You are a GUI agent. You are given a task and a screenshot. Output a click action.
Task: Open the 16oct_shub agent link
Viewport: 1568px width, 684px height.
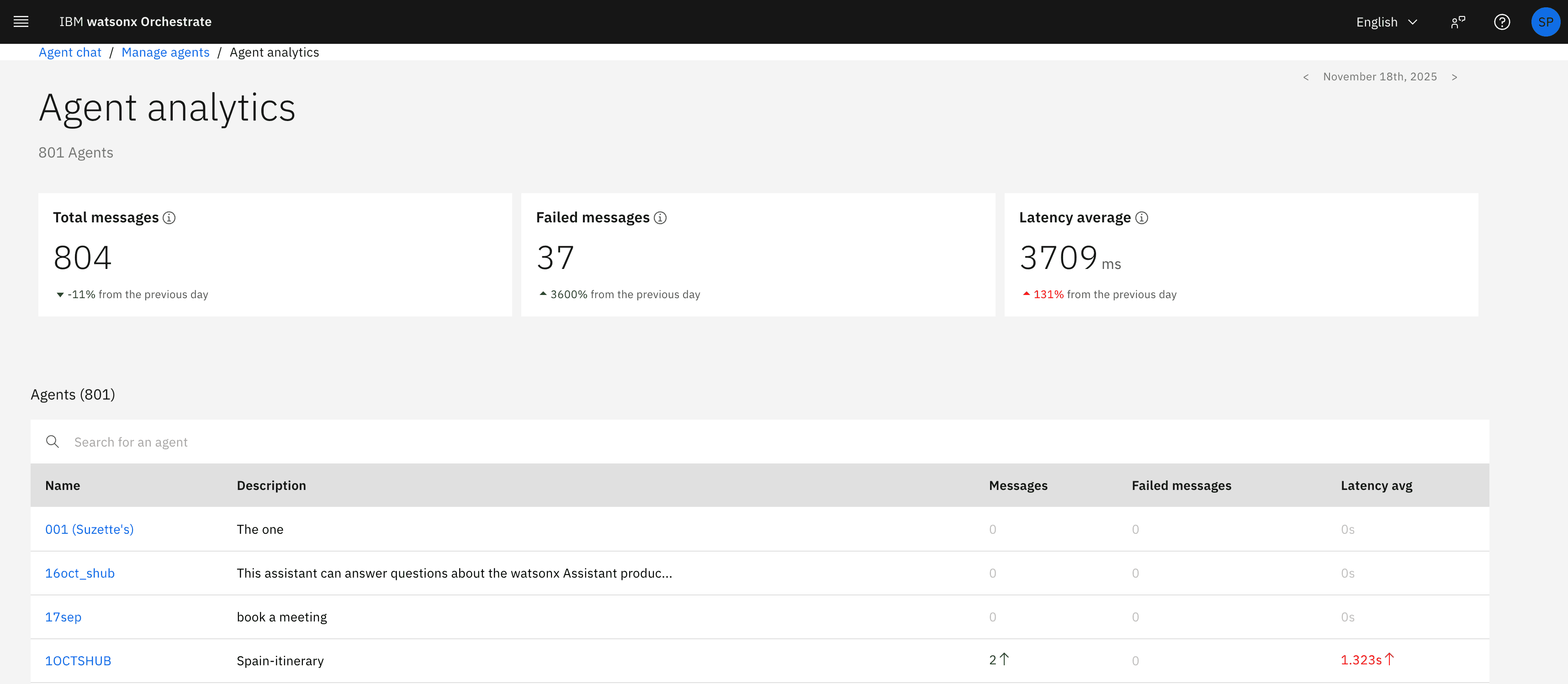[x=80, y=573]
